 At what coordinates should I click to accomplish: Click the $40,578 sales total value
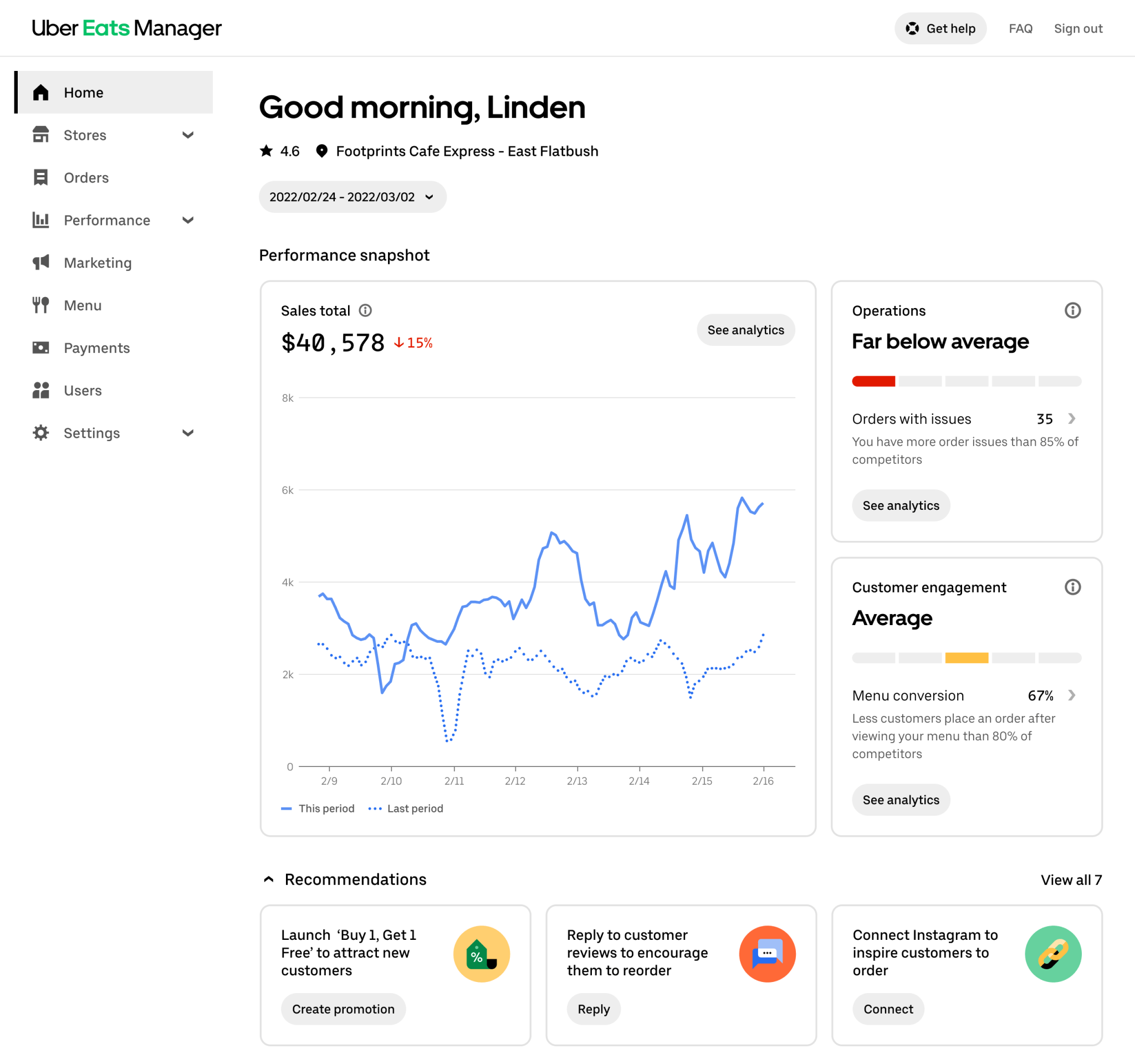[333, 342]
